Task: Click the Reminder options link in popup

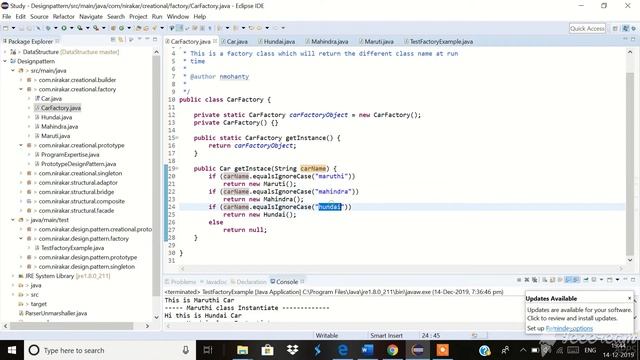Action: tap(569, 328)
